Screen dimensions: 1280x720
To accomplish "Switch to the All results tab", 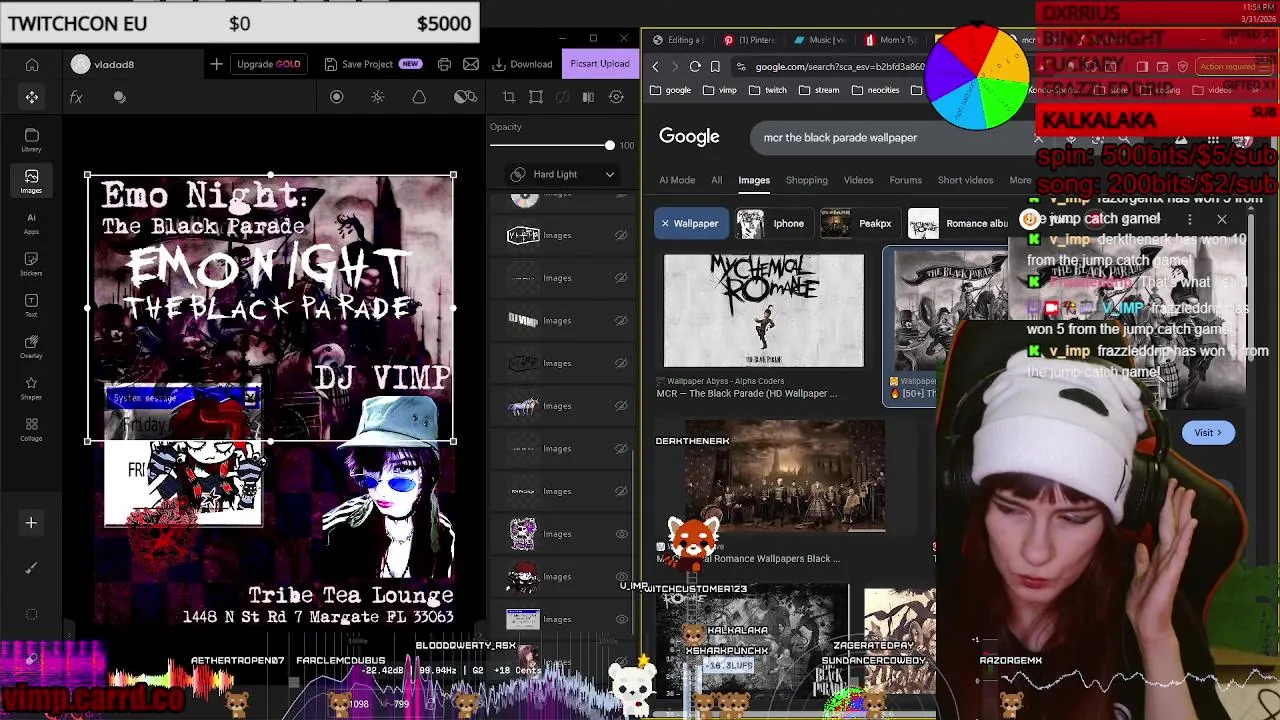I will click(x=716, y=180).
